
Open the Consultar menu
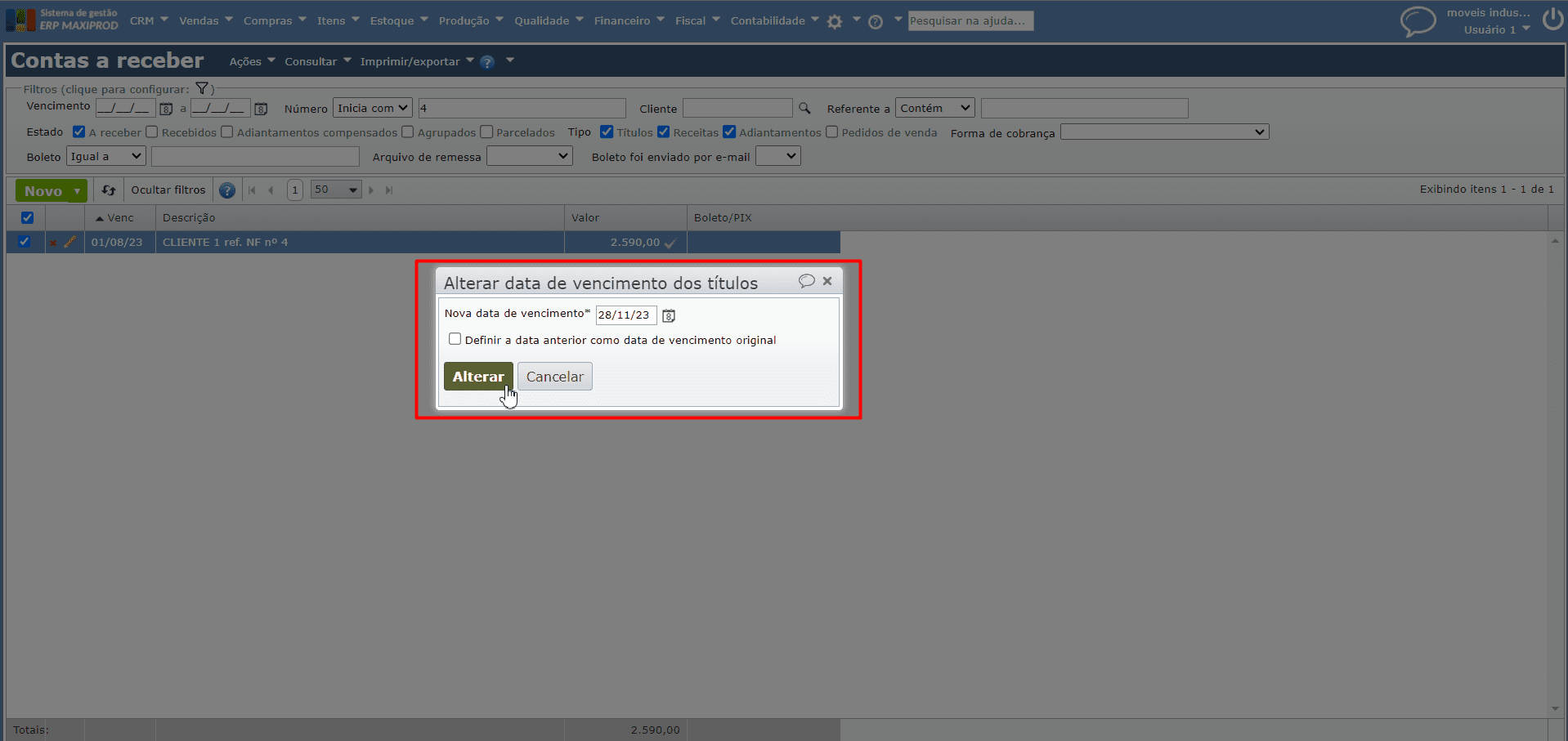click(317, 61)
